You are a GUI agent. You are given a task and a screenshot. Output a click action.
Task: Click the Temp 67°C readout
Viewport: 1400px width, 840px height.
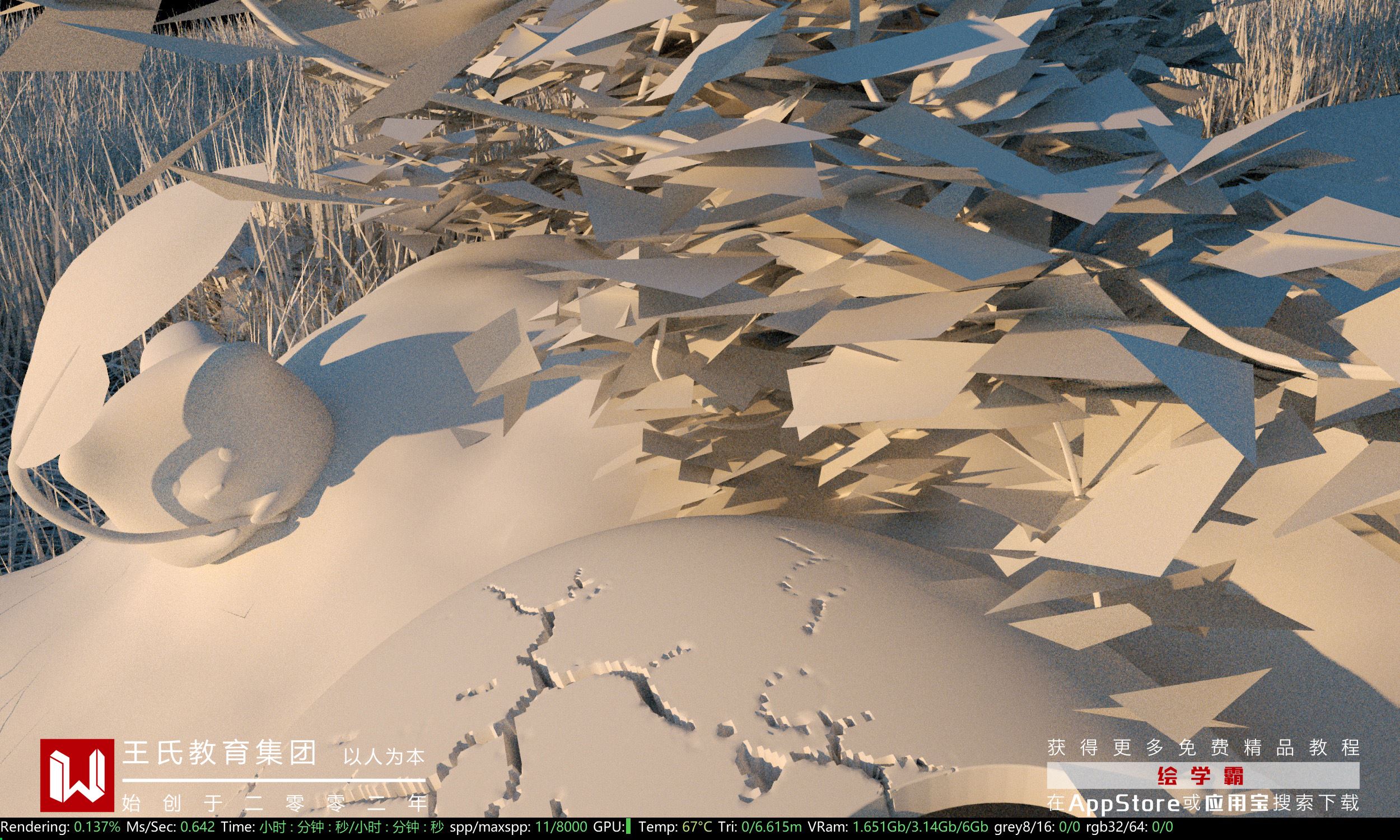click(x=697, y=827)
